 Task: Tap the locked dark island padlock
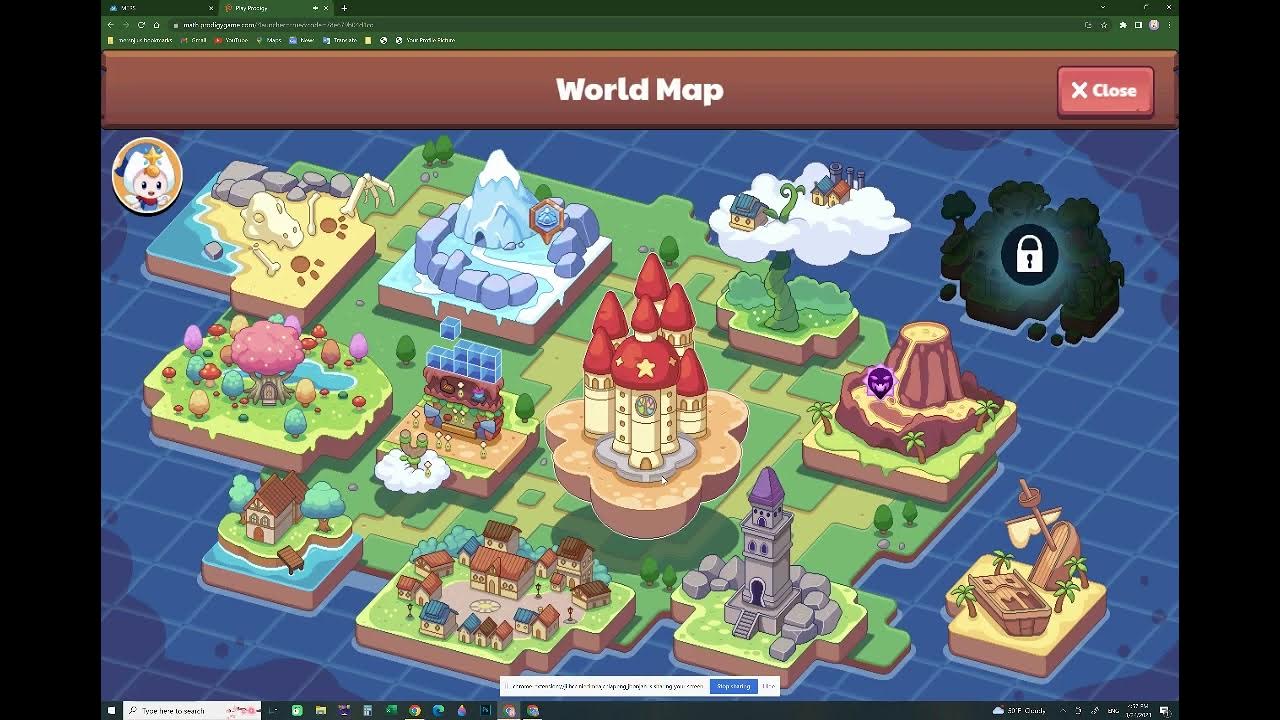coord(1029,254)
